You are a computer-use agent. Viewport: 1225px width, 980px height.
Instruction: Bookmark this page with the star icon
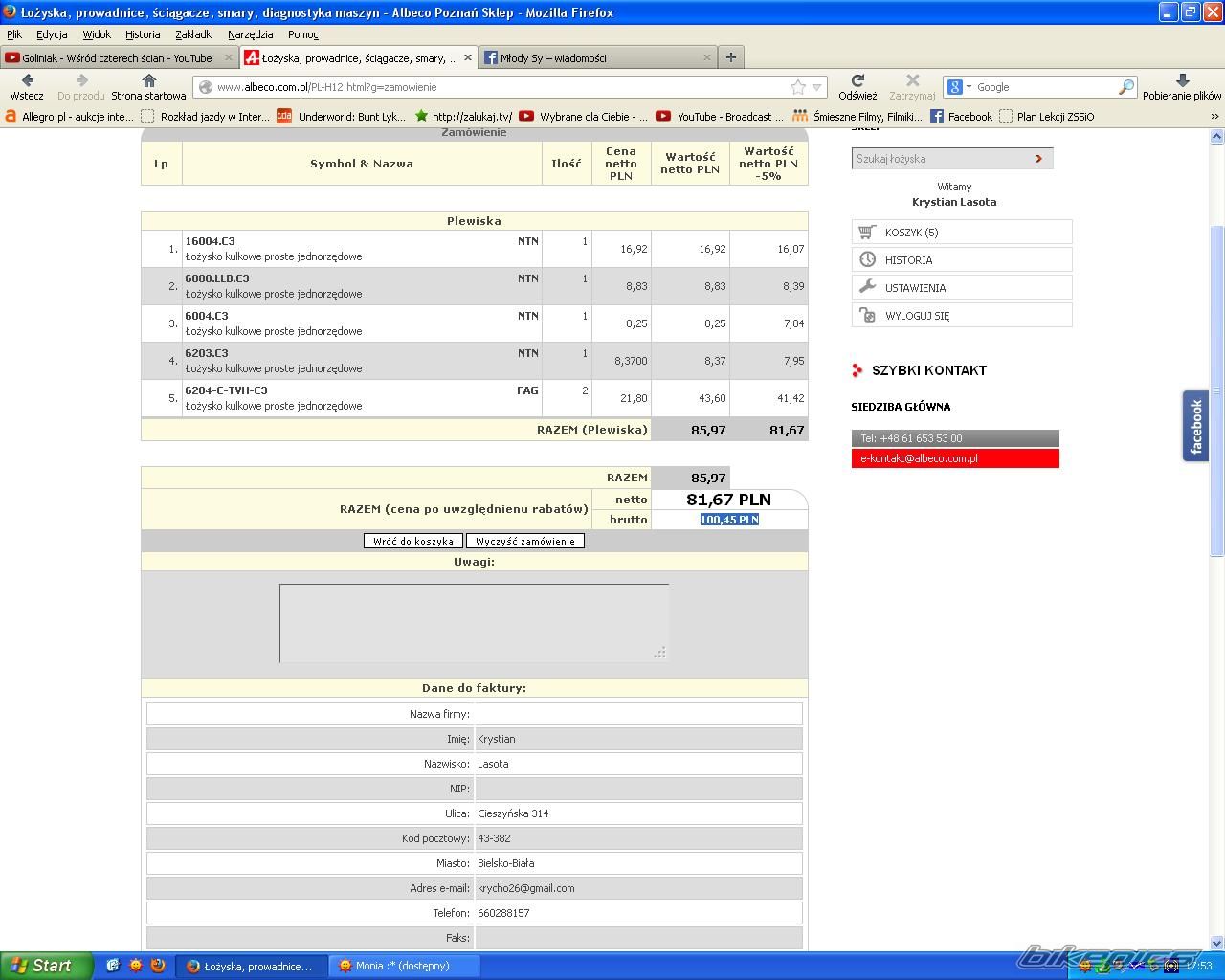[797, 87]
